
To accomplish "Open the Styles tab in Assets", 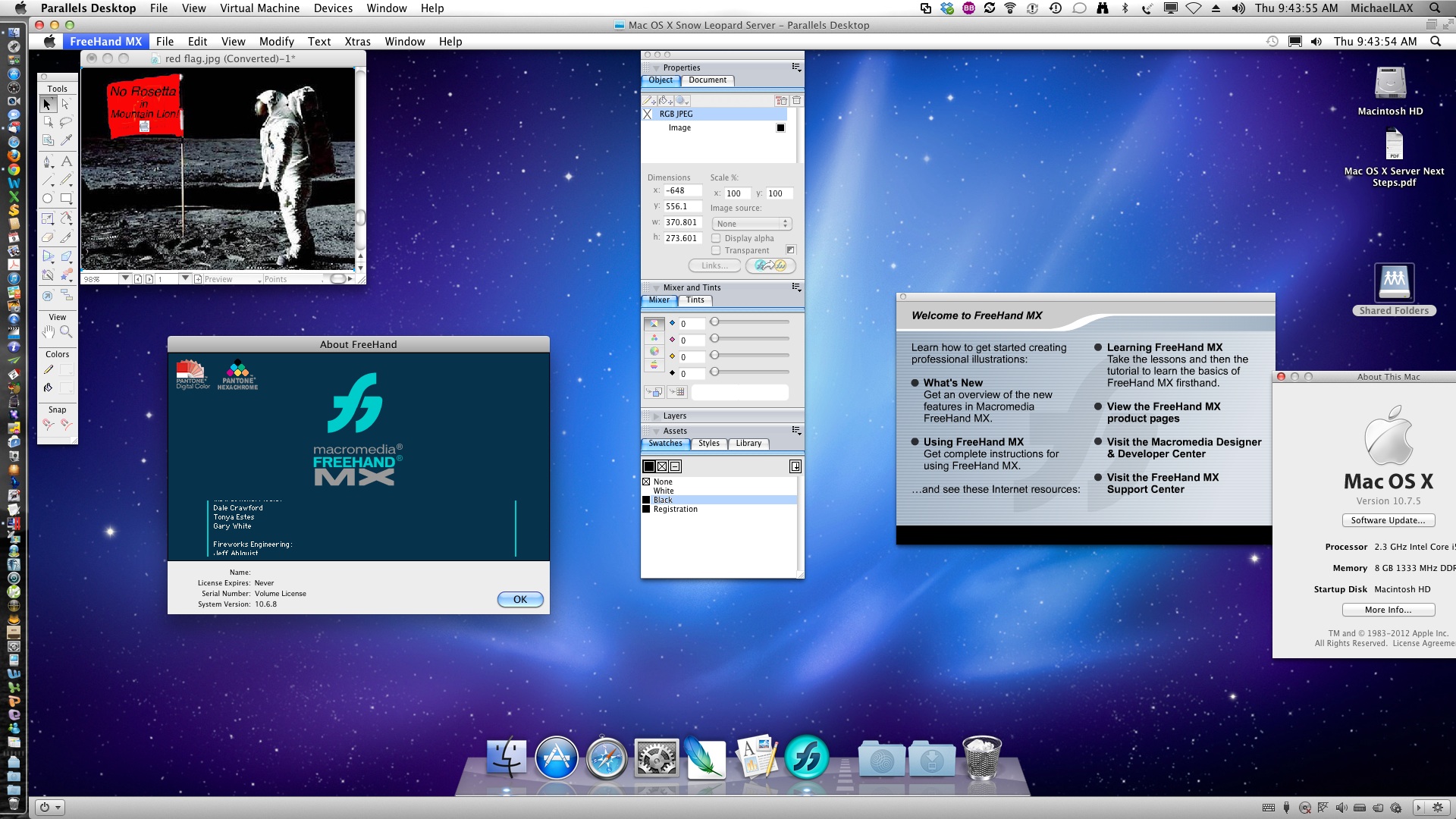I will coord(709,444).
